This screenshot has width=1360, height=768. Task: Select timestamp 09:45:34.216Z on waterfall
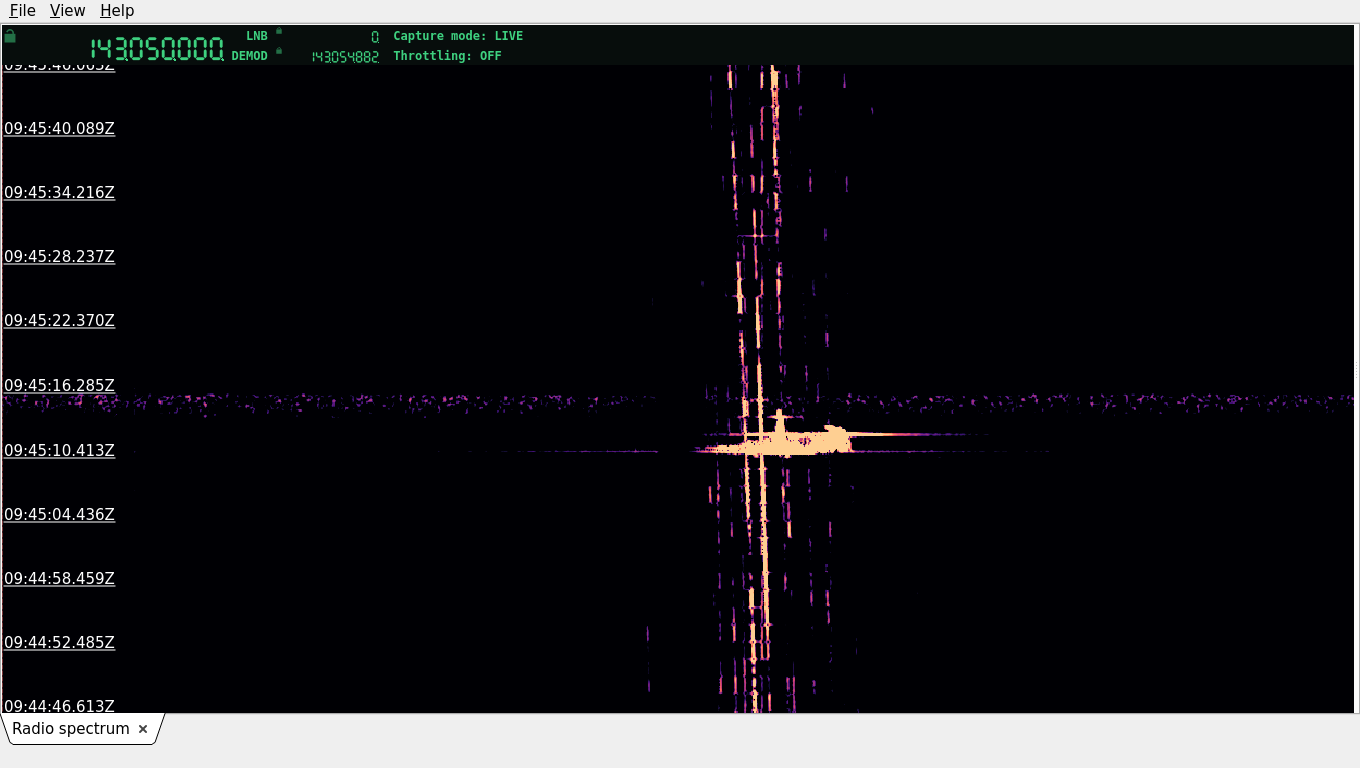[60, 193]
